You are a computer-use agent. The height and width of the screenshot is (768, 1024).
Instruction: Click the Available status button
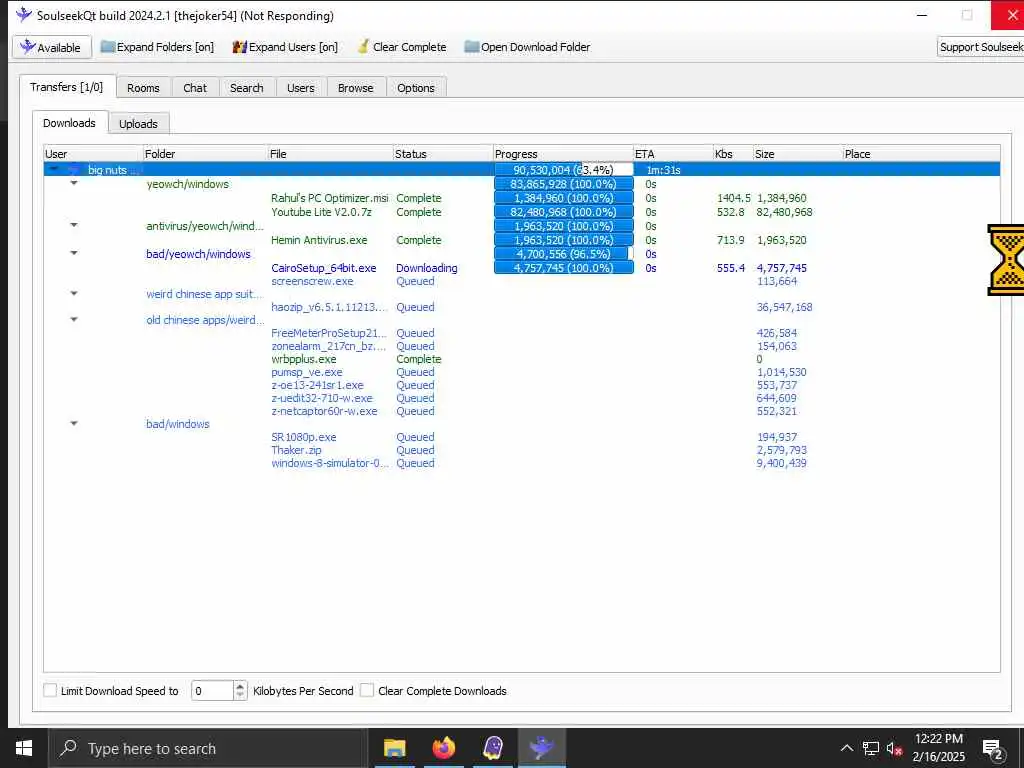(52, 47)
